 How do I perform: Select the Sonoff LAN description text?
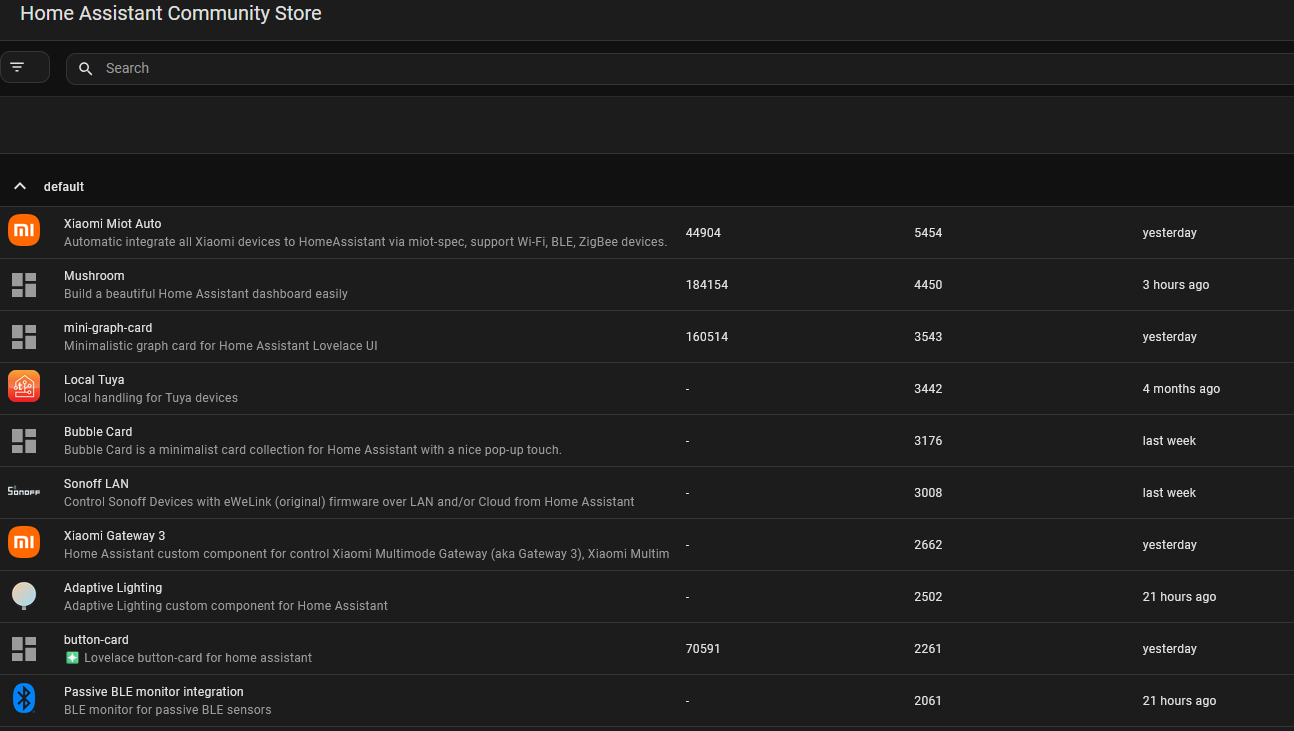(x=349, y=502)
